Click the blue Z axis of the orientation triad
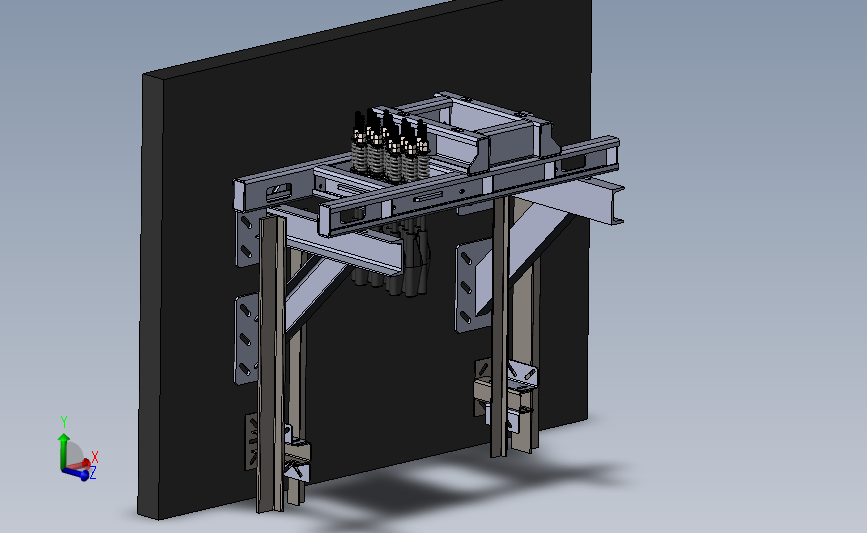Screen dimensions: 867x533 [x=76, y=473]
